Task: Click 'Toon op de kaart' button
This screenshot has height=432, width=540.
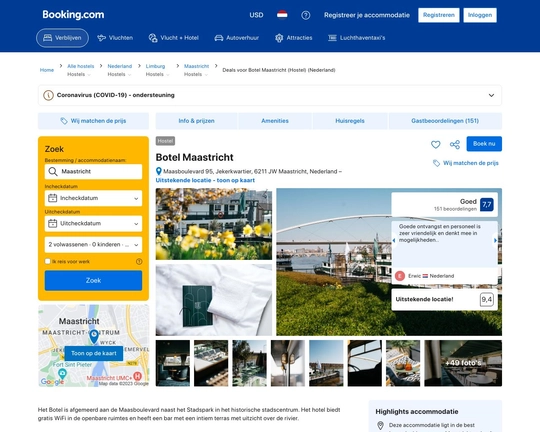Action: (94, 353)
